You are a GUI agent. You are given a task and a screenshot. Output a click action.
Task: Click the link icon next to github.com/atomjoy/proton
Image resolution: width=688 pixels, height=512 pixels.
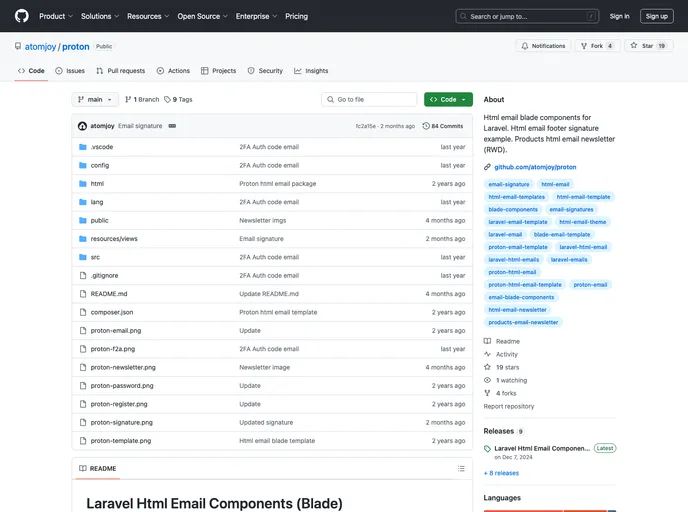487,167
